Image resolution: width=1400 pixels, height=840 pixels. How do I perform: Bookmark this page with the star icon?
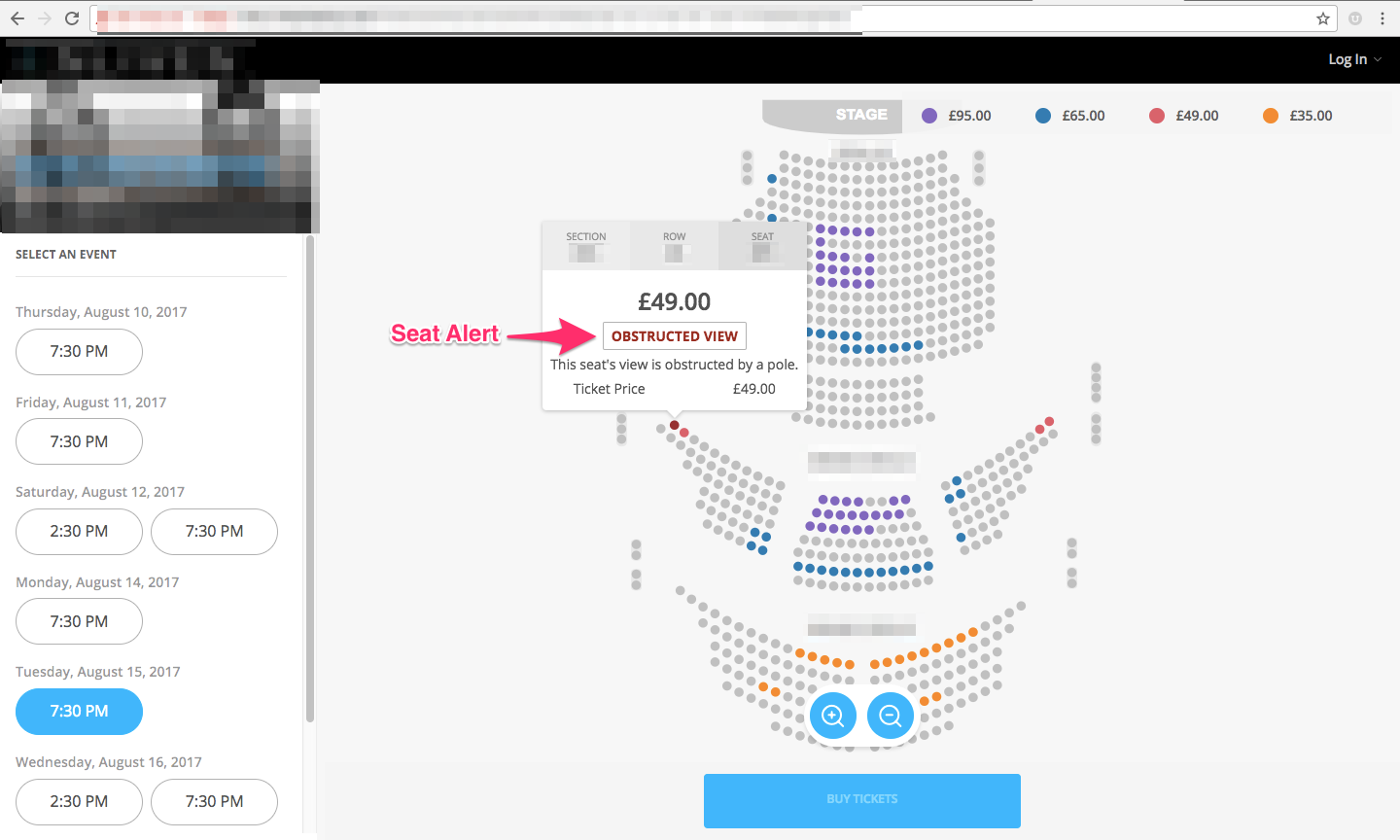tap(1323, 18)
